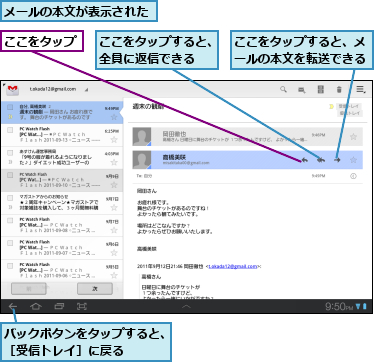Tap the compose new mail icon
Screen dimensions: 374x362
pyautogui.click(x=302, y=90)
